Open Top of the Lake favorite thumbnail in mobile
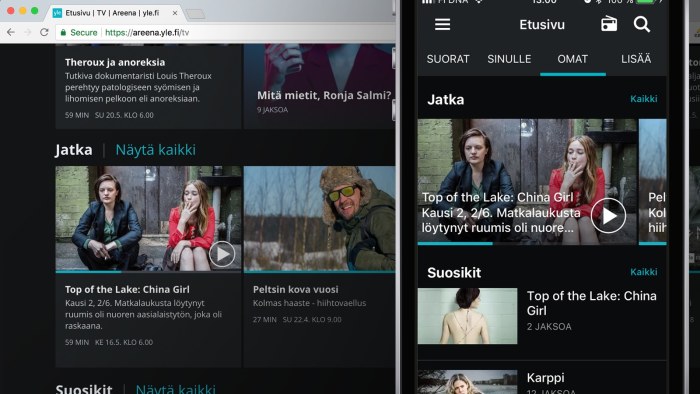The height and width of the screenshot is (394, 700). tap(467, 316)
